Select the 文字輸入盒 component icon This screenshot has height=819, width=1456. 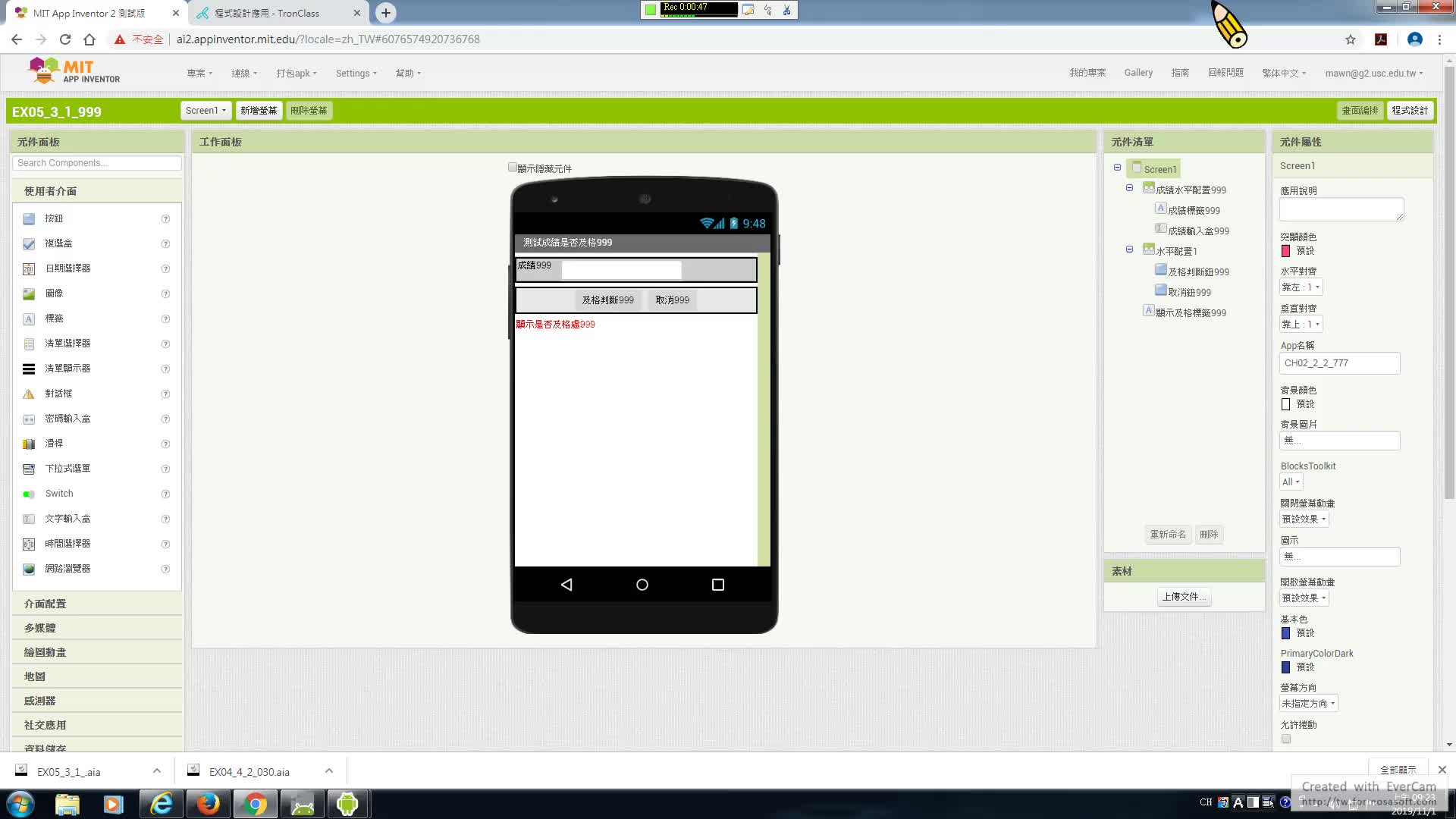coord(29,519)
